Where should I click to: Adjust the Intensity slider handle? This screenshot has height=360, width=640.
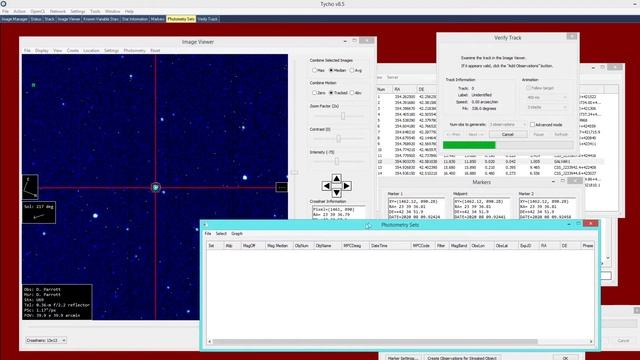click(337, 162)
